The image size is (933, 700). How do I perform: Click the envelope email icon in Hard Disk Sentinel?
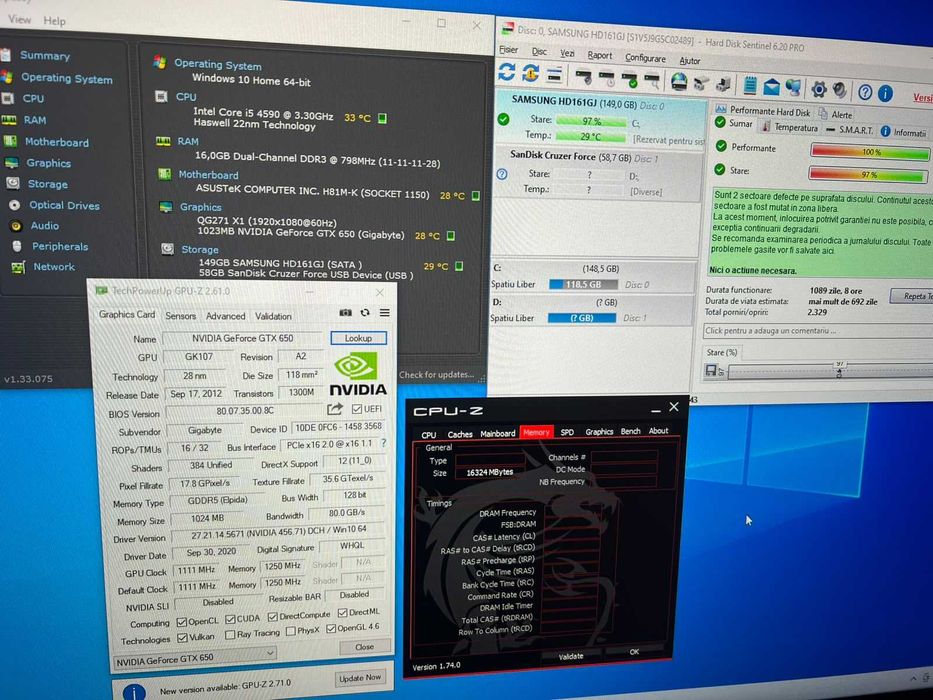(771, 87)
